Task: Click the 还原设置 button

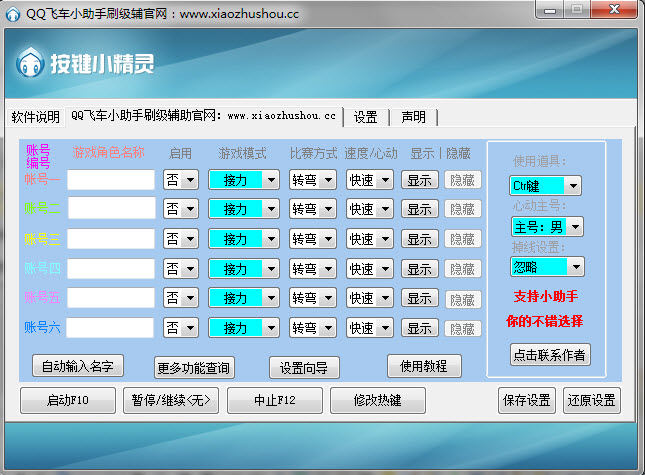Action: [592, 400]
